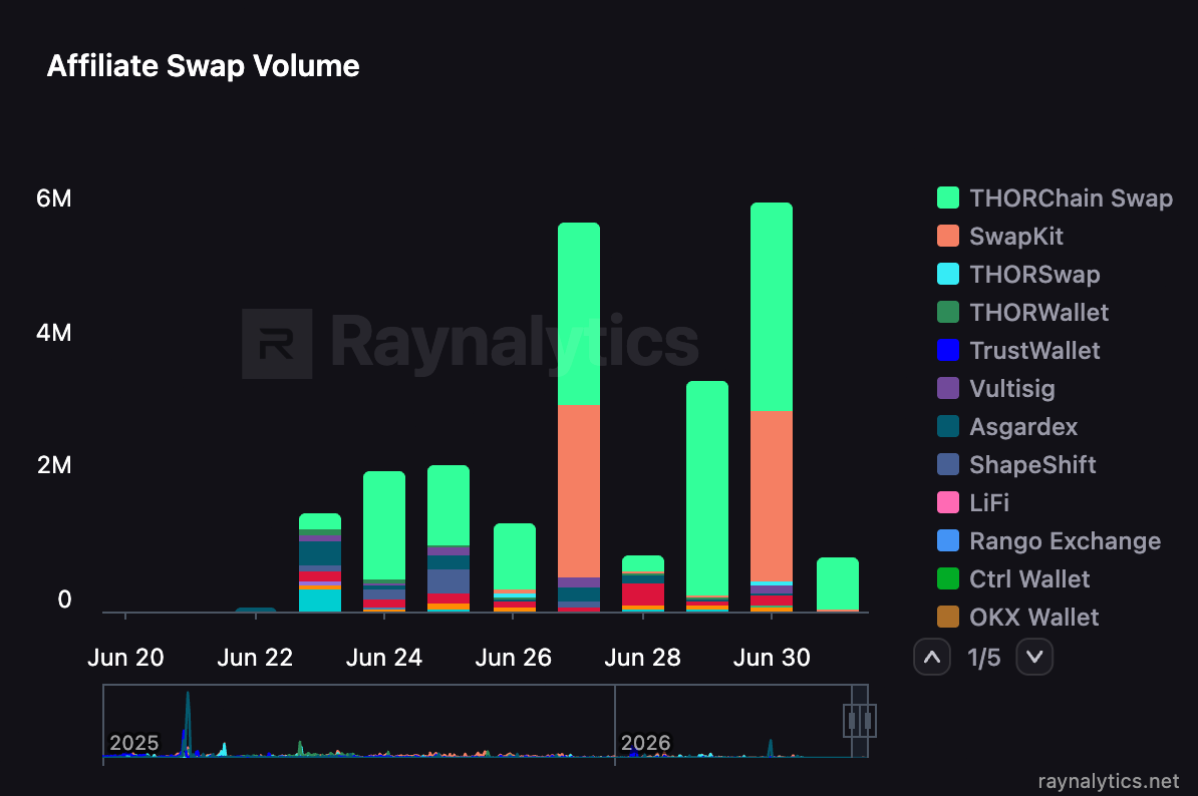Select the Jun 28 bar's red segment
Image resolution: width=1198 pixels, height=796 pixels.
pyautogui.click(x=643, y=594)
